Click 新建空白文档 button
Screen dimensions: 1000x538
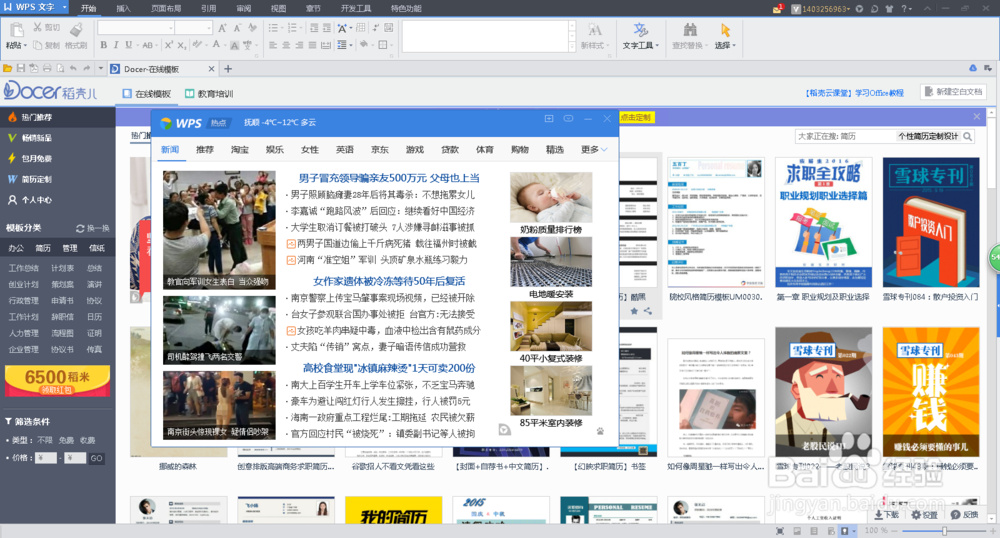(953, 92)
